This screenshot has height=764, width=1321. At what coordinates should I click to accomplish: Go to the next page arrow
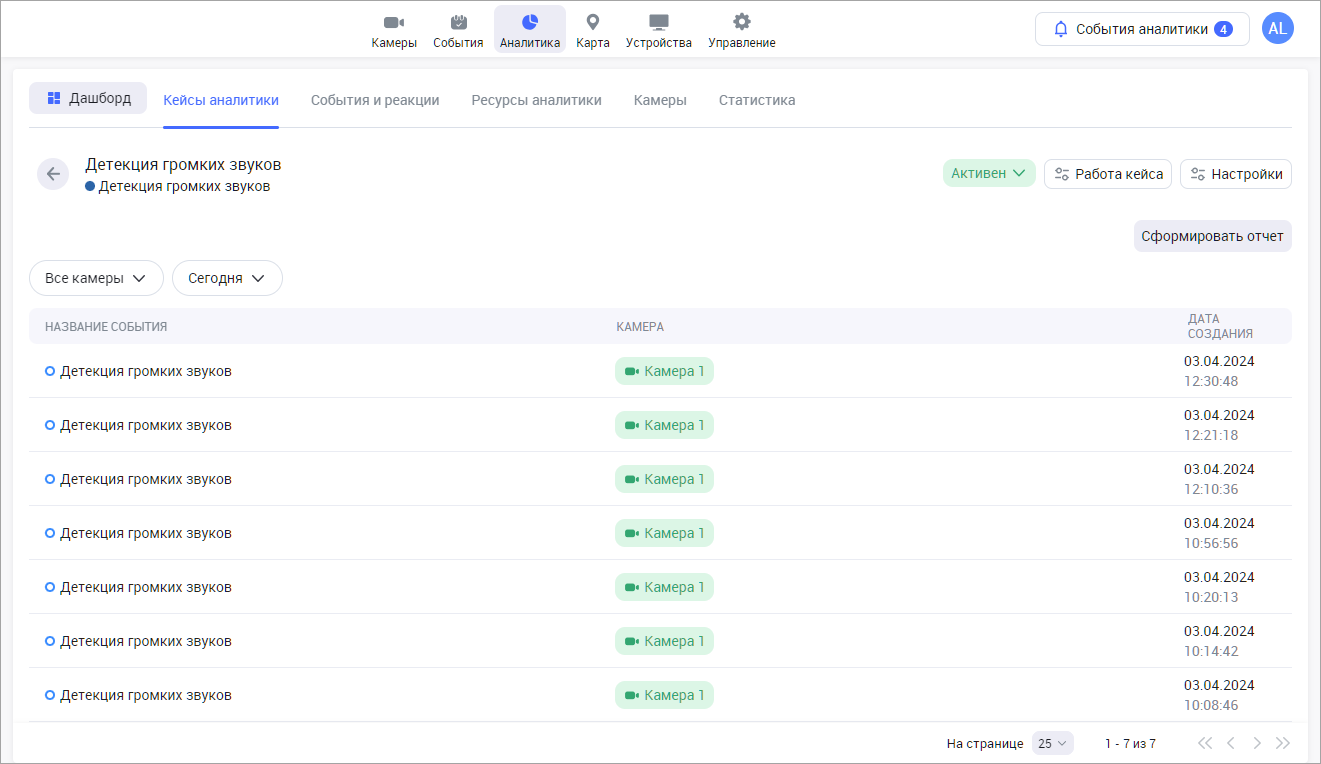click(1257, 743)
